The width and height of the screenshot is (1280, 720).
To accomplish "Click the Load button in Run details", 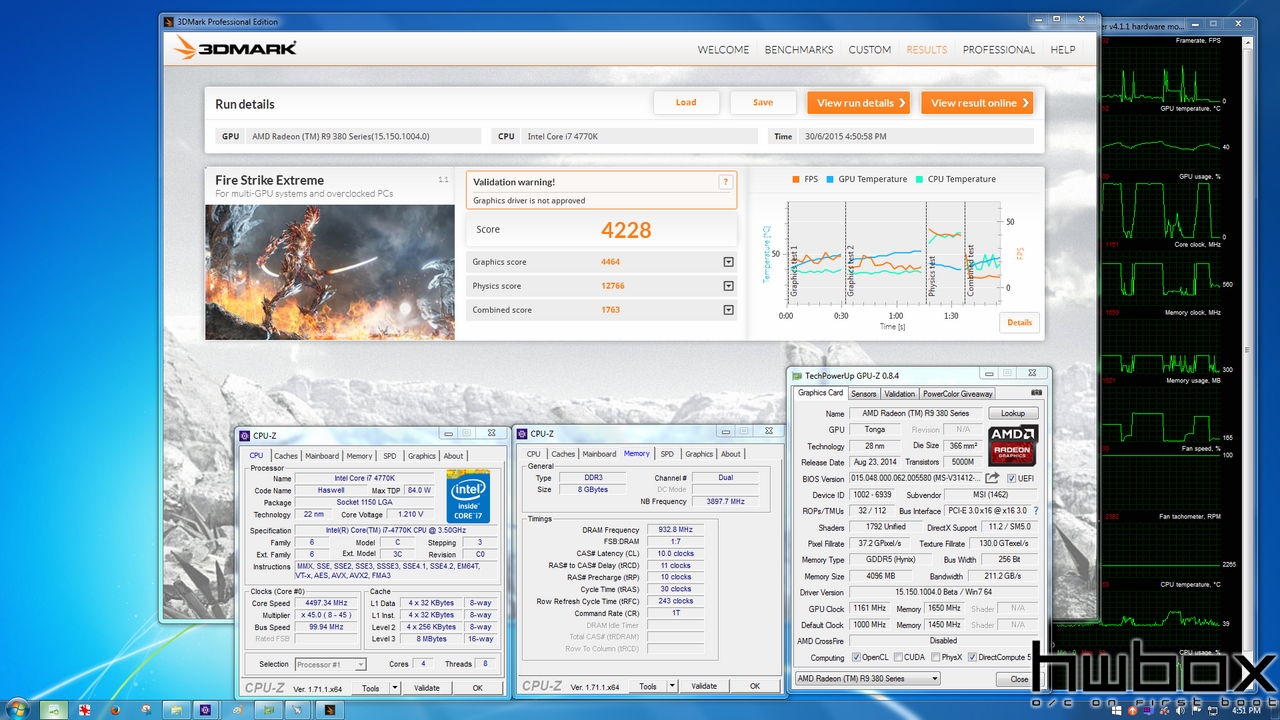I will pyautogui.click(x=686, y=102).
